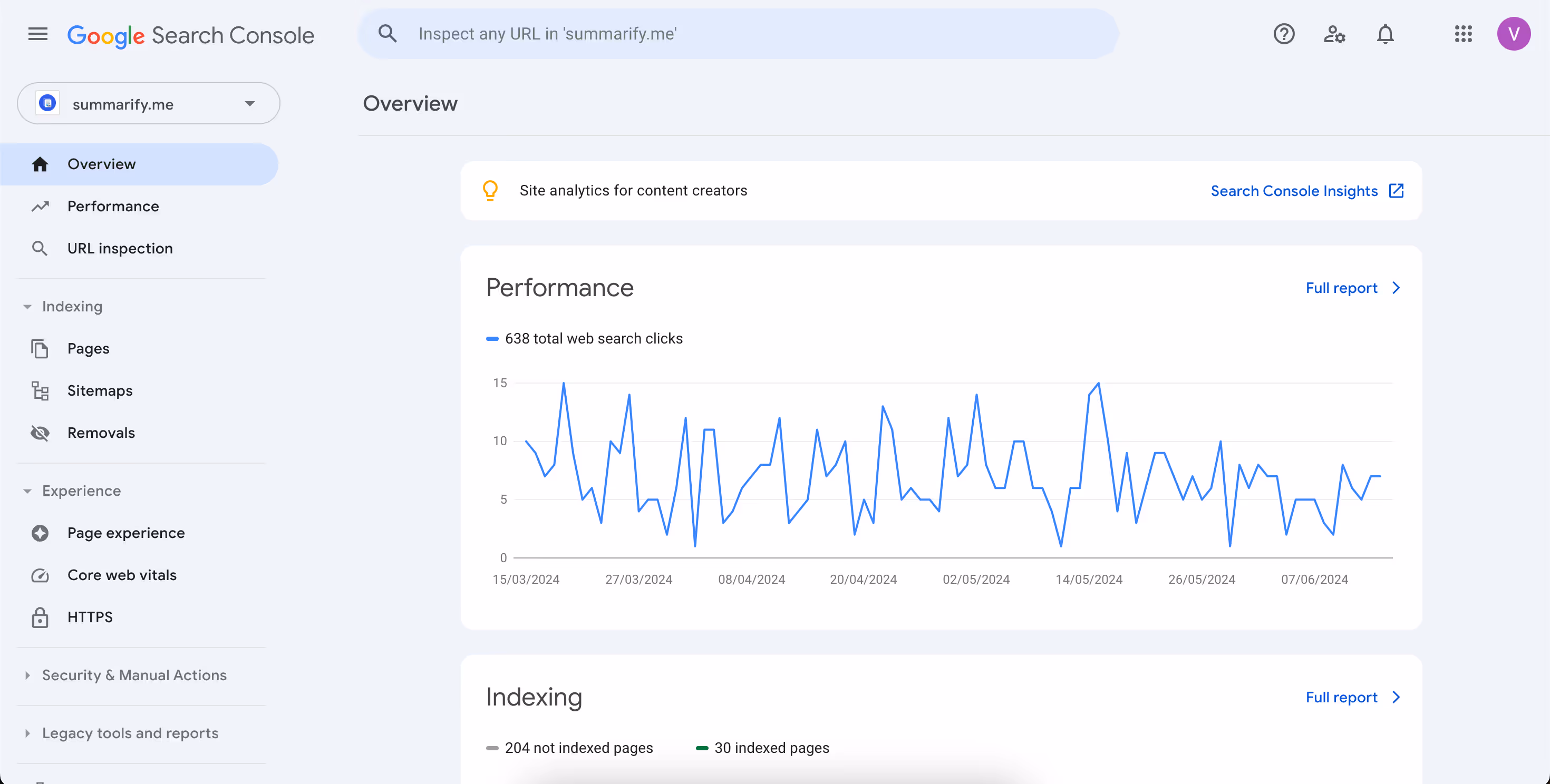Screen dimensions: 1550x784
Task: Click the Help question mark icon
Action: pos(1283,34)
